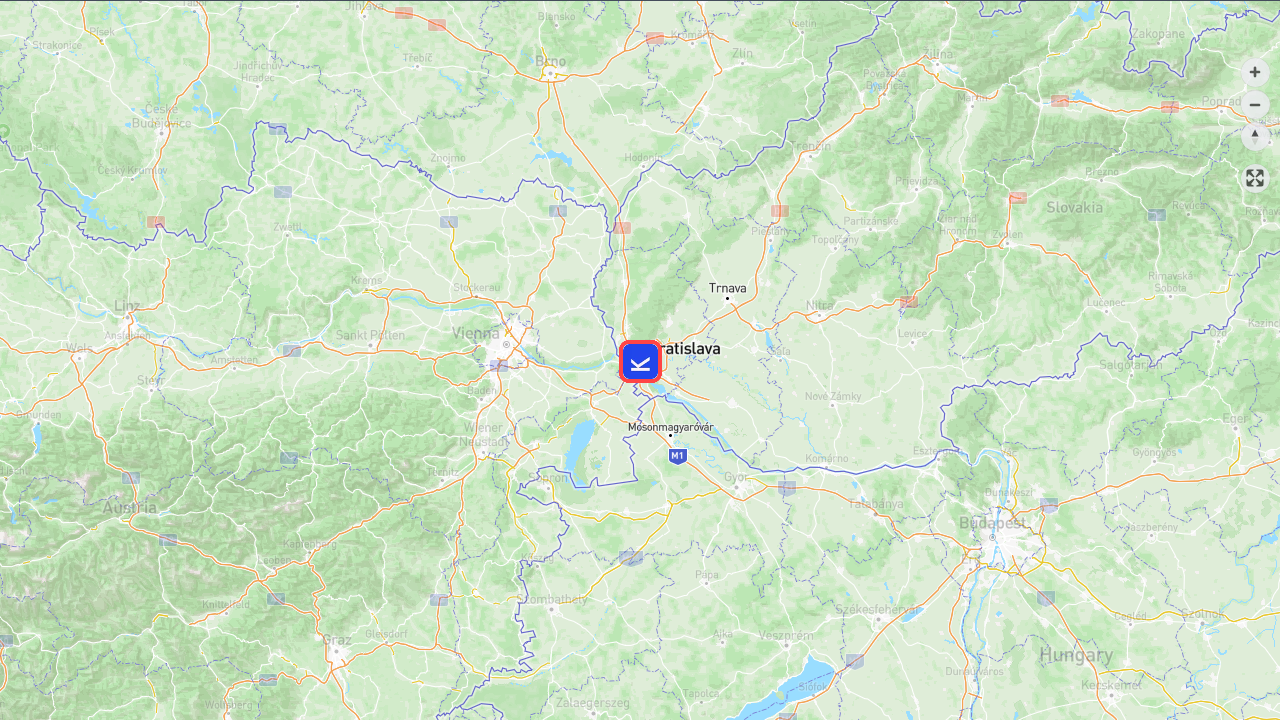This screenshot has height=720, width=1280.
Task: Select the Nitra town label
Action: [x=820, y=305]
